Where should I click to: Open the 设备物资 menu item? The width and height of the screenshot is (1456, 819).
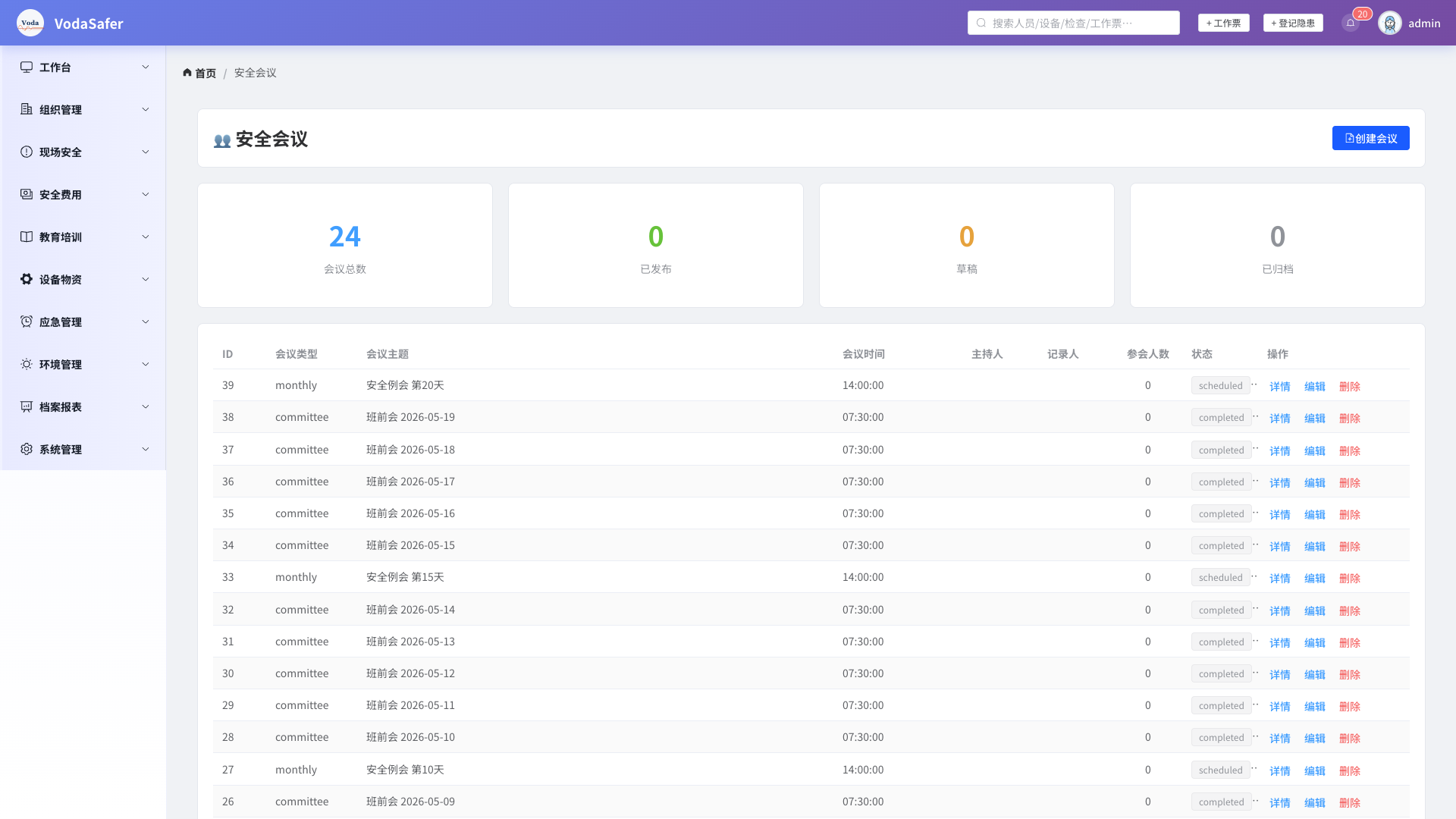click(83, 279)
